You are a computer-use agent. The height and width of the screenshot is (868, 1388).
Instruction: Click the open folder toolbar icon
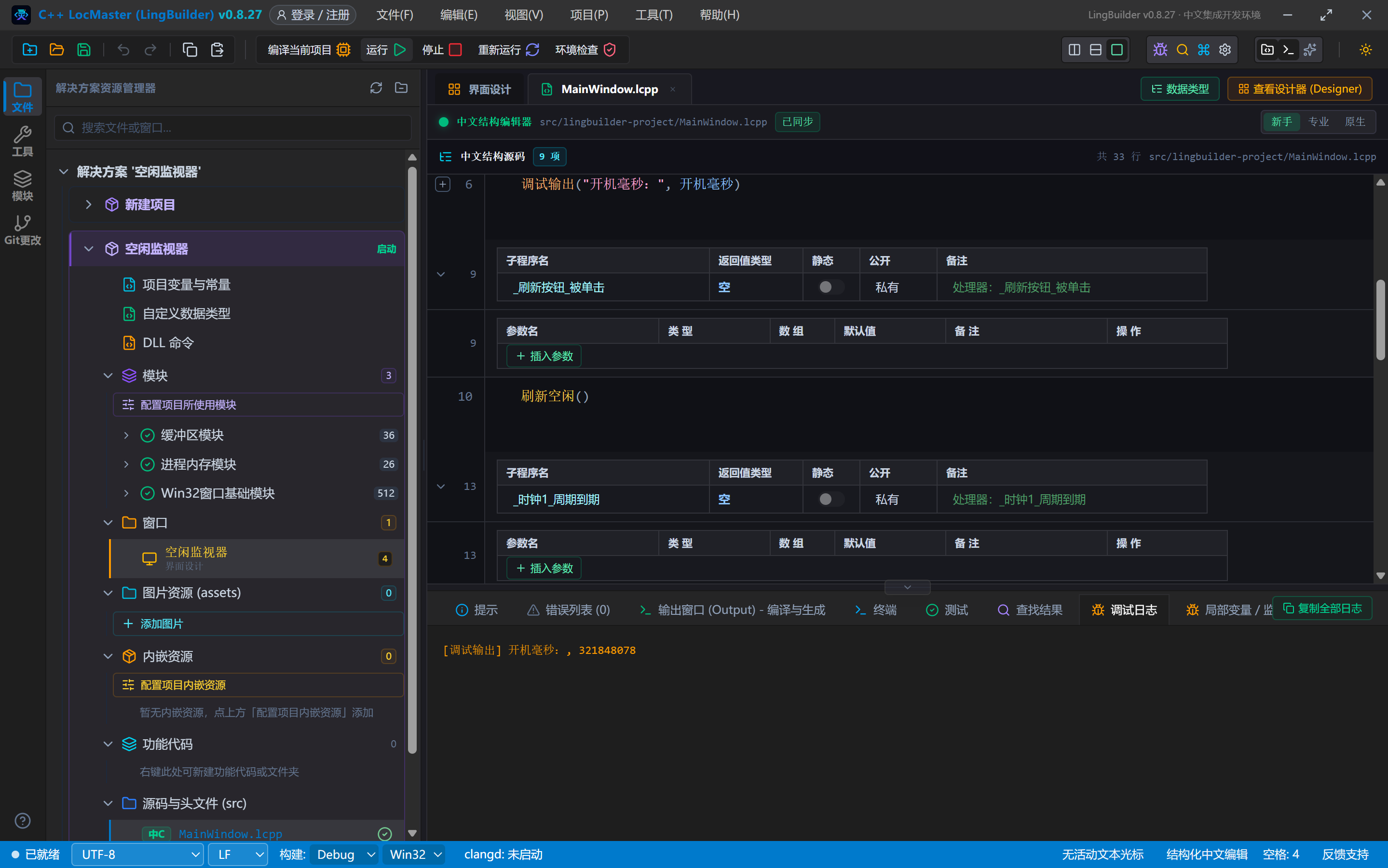tap(57, 50)
